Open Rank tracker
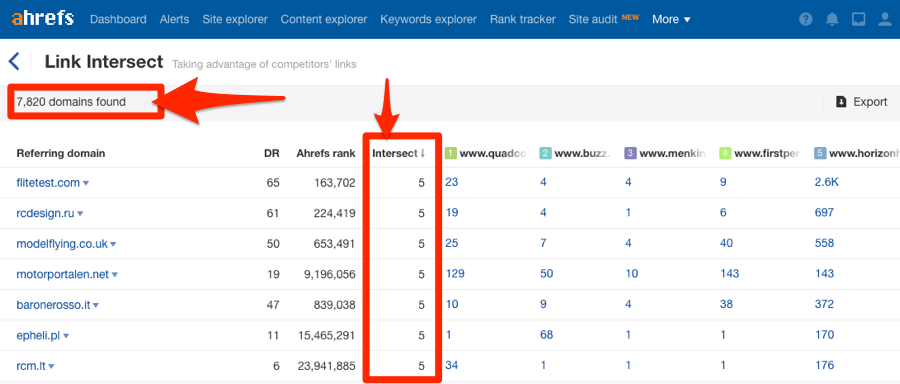Image resolution: width=900 pixels, height=384 pixels. point(523,20)
